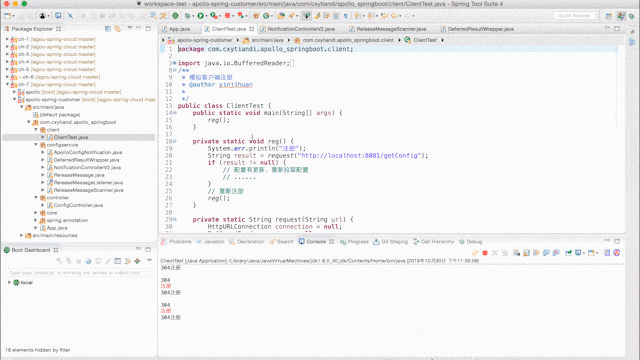Click the Quick Access search field
The width and height of the screenshot is (640, 360).
[x=574, y=16]
